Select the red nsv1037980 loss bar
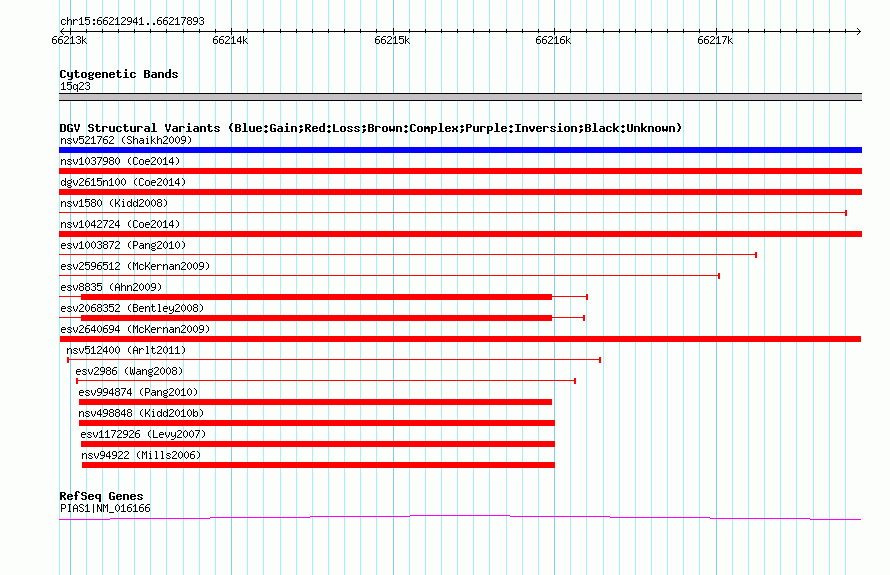Viewport: 890px width, 575px height. [460, 171]
